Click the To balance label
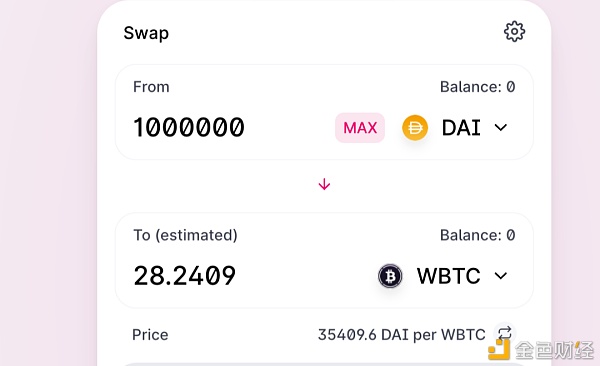This screenshot has width=600, height=366. pos(478,235)
